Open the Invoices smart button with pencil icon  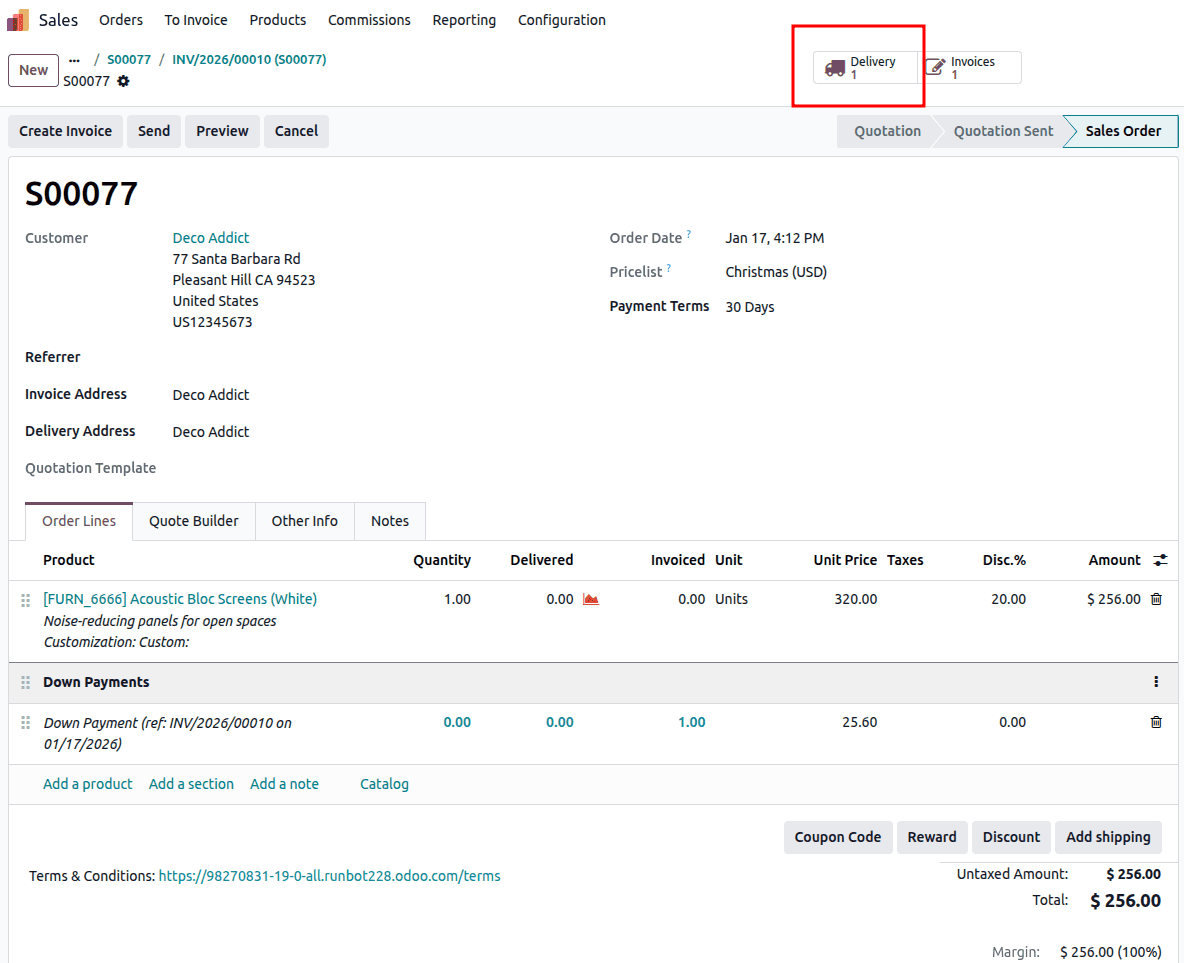coord(968,67)
